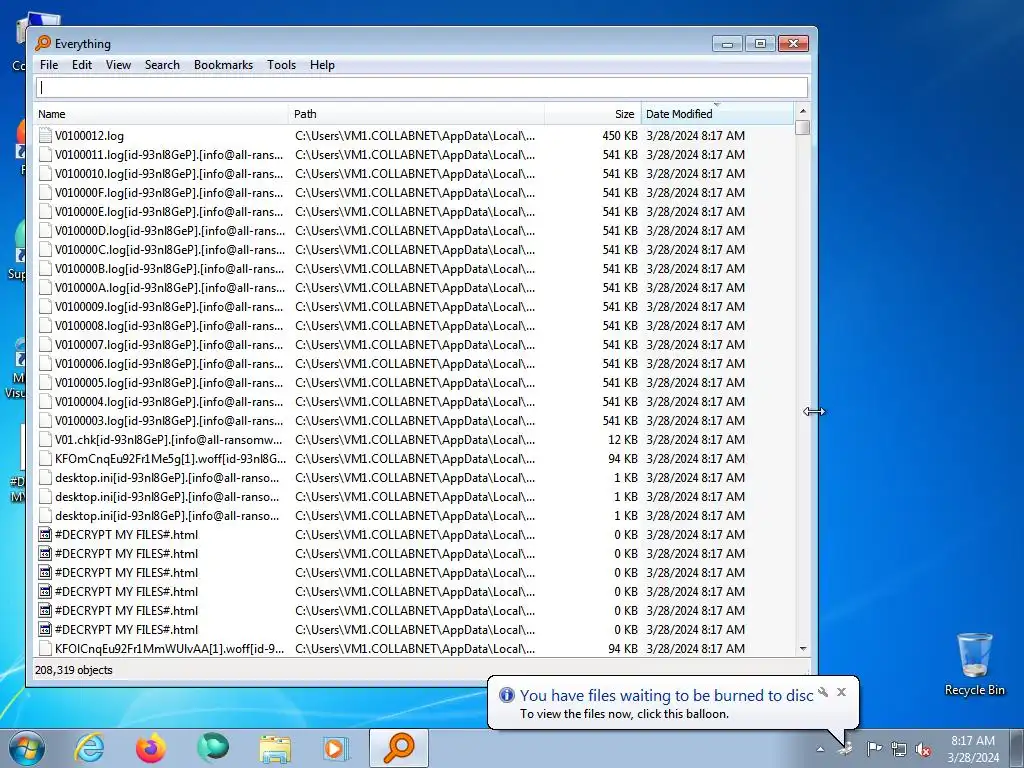Open the burn-to-disc balloon notification

click(x=673, y=703)
